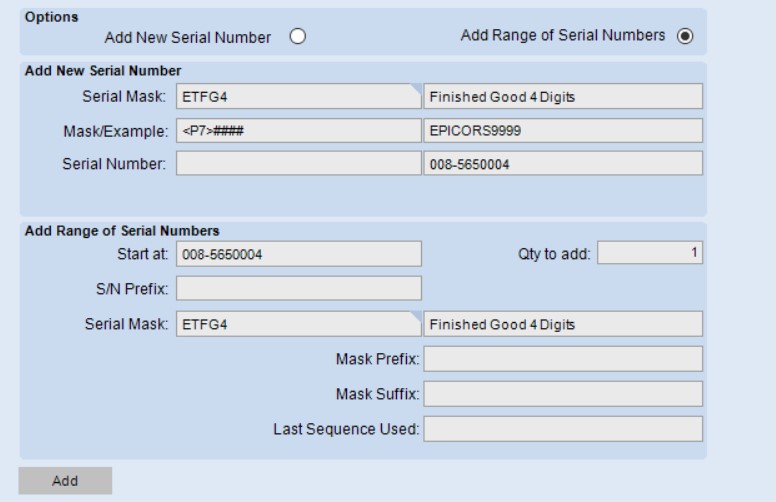Click the lower Serial Mask ETFG4 field
Screen dimensions: 776x502
(299, 324)
